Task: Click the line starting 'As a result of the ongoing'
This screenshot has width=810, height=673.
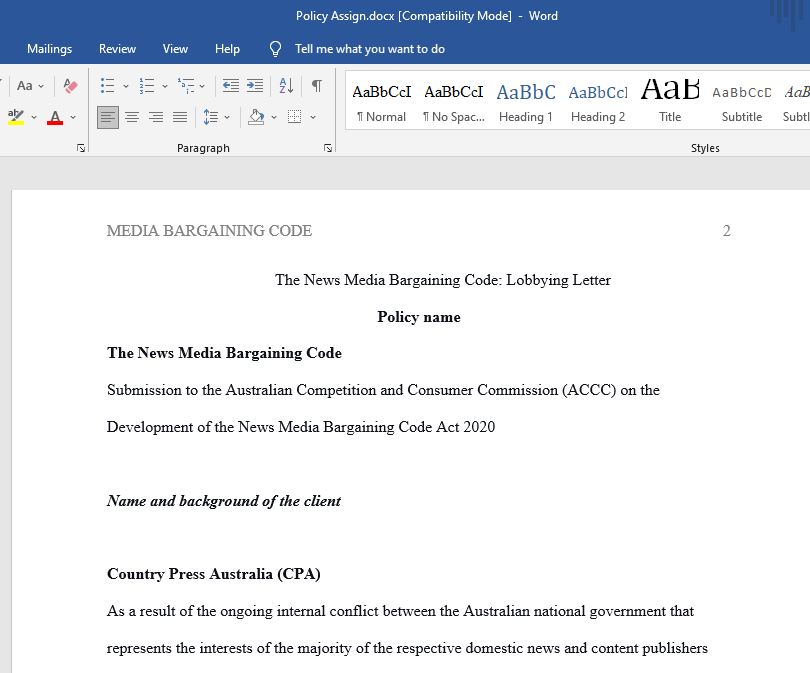Action: pyautogui.click(x=400, y=612)
